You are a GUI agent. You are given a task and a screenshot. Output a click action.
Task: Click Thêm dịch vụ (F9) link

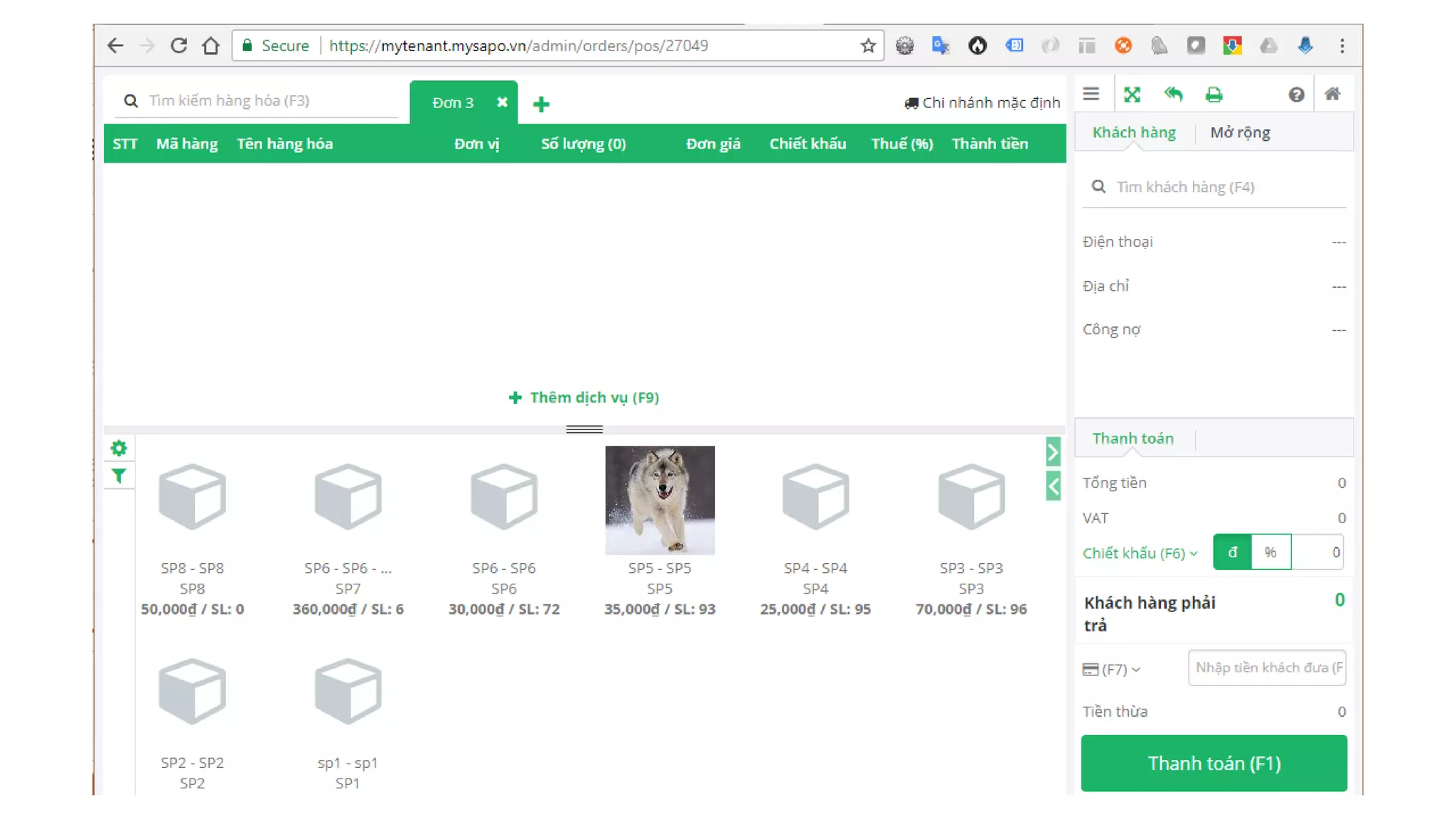pyautogui.click(x=584, y=397)
